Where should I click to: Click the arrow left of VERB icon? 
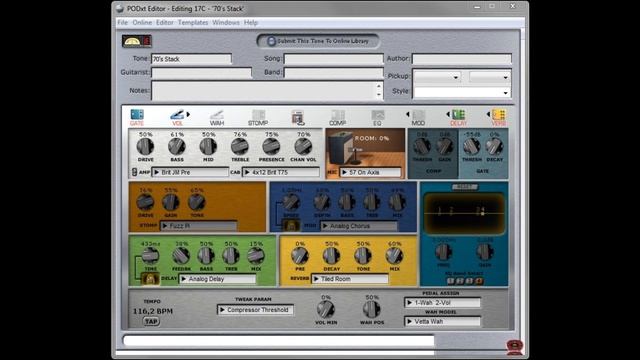(488, 114)
